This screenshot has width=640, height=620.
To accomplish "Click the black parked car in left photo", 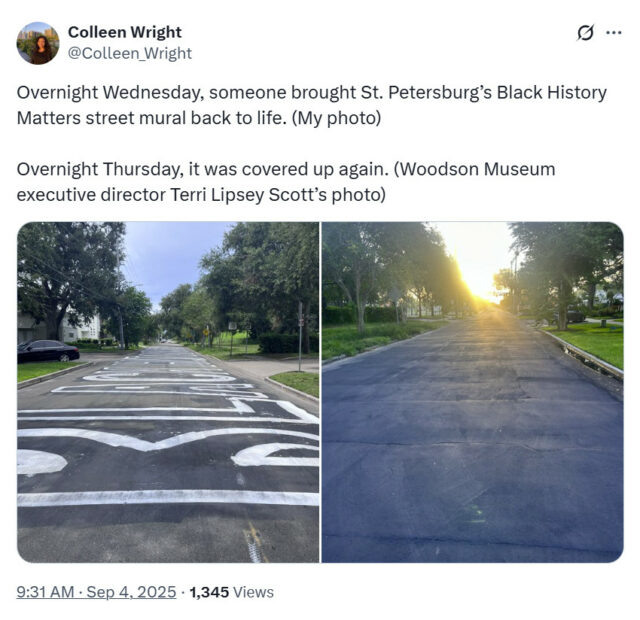I will tap(48, 351).
